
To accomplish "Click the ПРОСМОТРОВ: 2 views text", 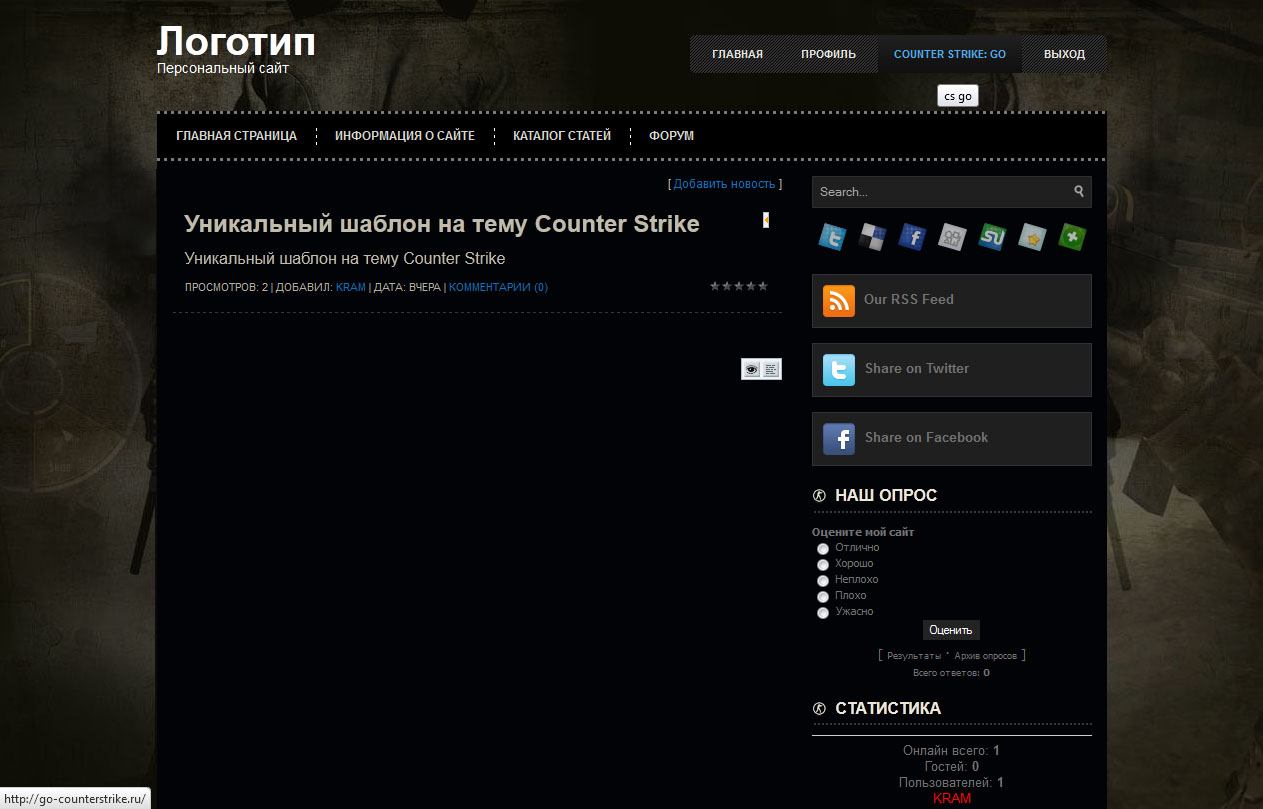I will (227, 287).
